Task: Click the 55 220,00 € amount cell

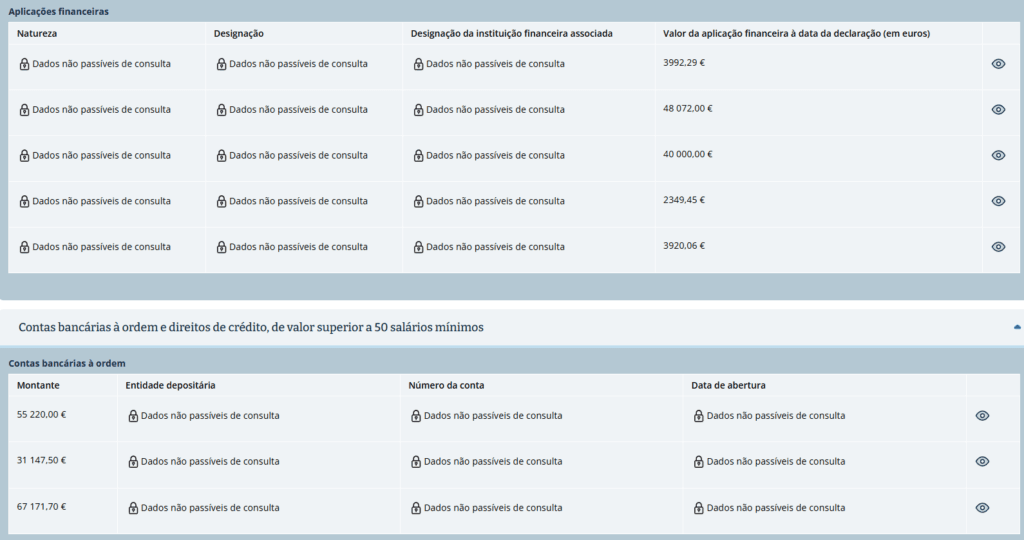Action: pos(41,414)
